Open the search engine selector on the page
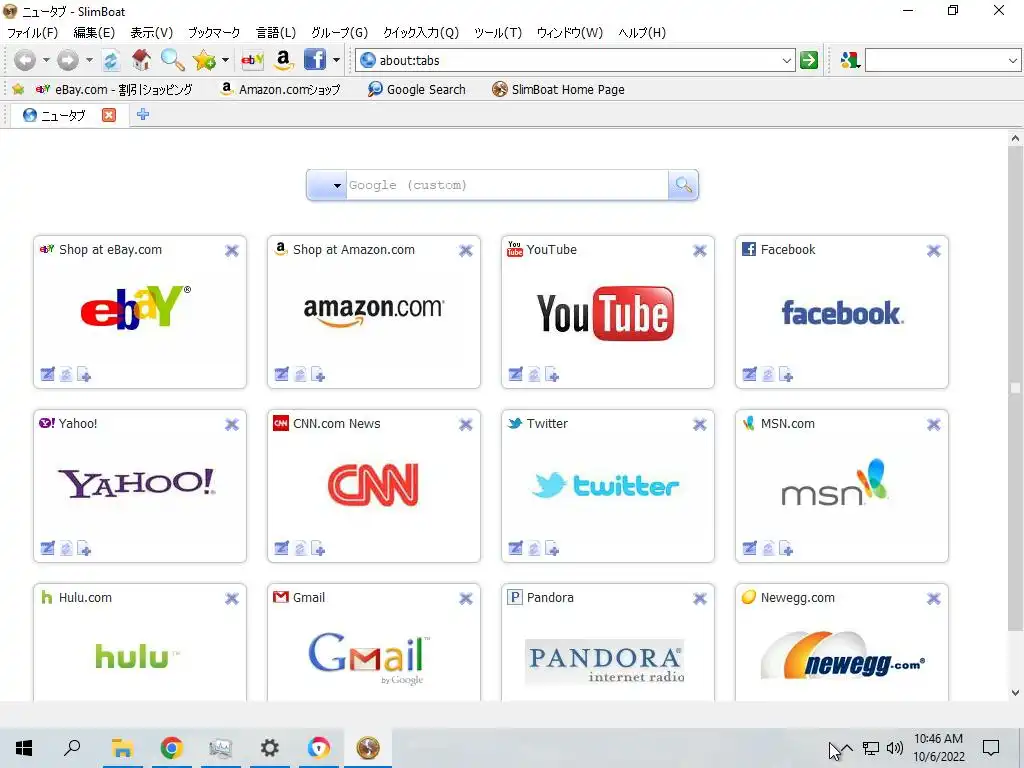The image size is (1024, 768). 327,185
